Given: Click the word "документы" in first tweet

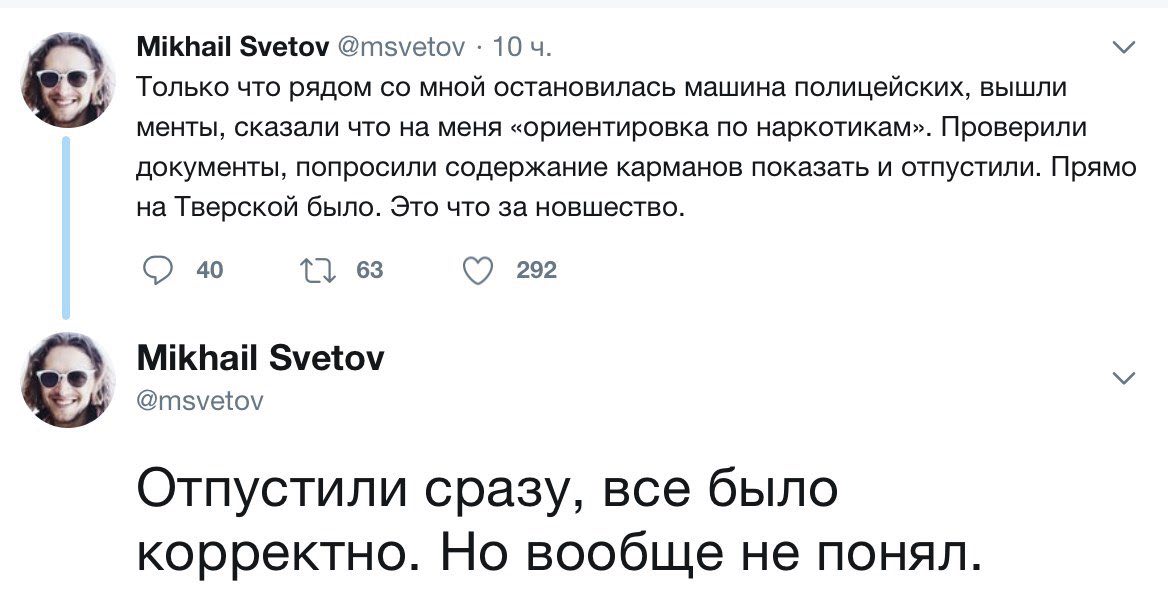Looking at the screenshot, I should pyautogui.click(x=205, y=169).
